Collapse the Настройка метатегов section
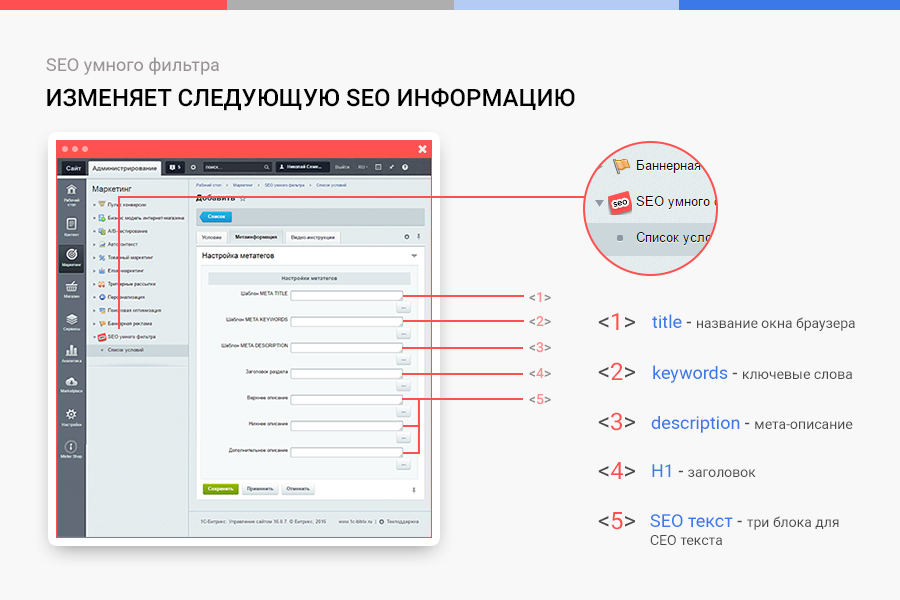 tap(414, 256)
